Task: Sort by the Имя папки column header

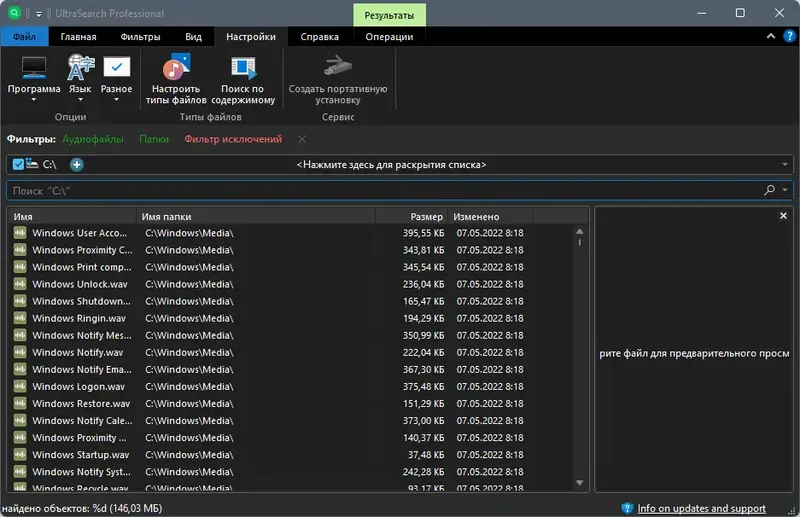Action: pos(256,216)
